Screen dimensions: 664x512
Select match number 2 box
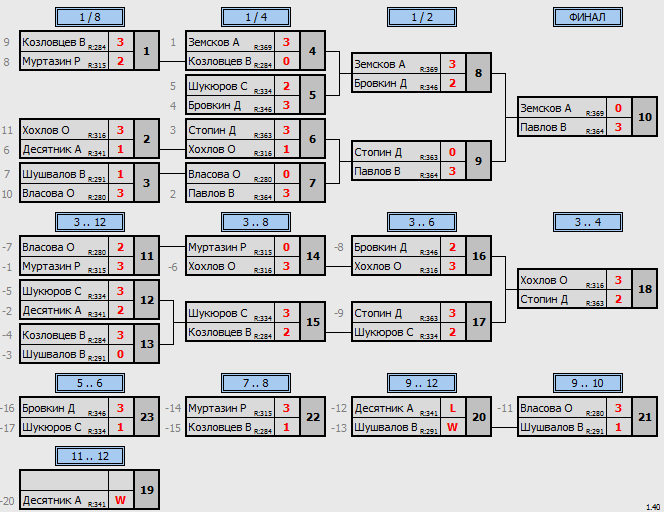pos(147,139)
